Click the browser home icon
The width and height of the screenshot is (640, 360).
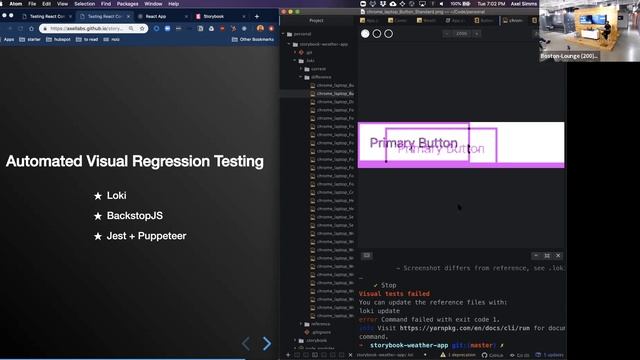[x=31, y=29]
